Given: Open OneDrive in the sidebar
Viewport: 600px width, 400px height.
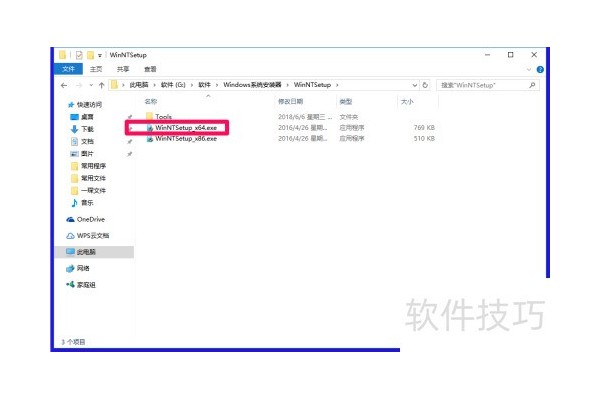Looking at the screenshot, I should click(x=86, y=219).
